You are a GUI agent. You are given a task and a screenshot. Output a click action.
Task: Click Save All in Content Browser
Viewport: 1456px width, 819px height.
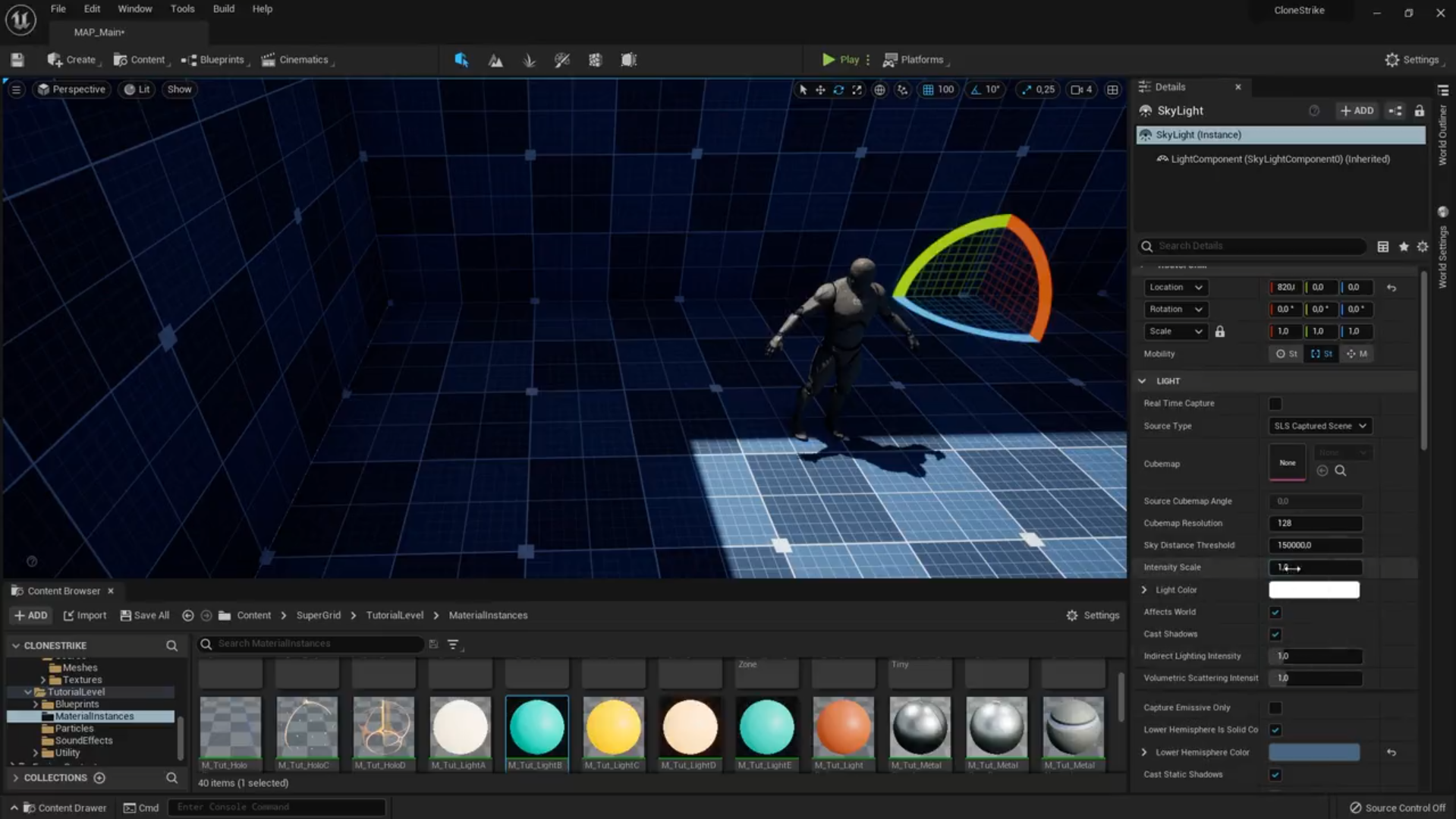145,616
